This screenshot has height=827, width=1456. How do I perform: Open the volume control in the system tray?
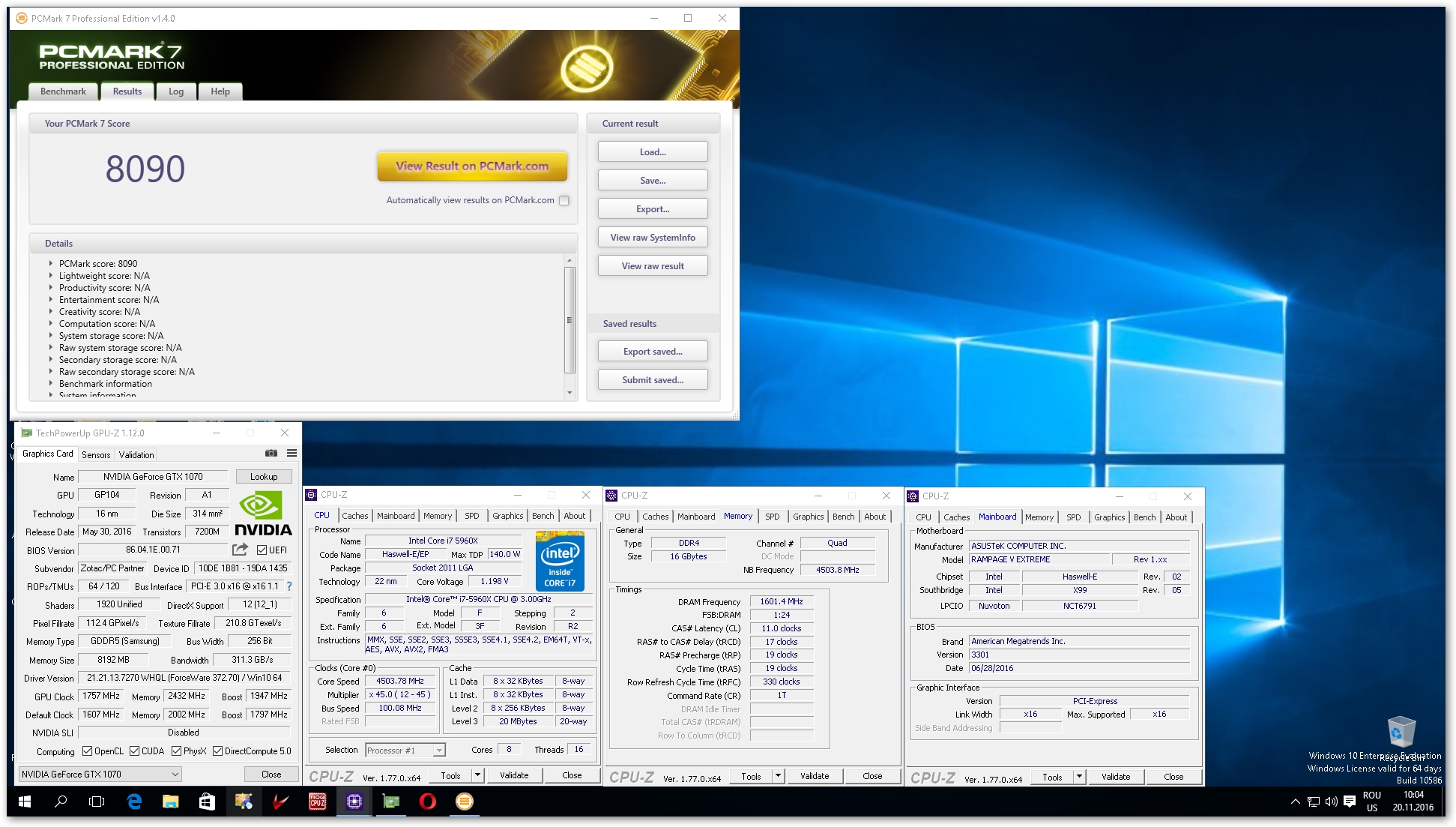pyautogui.click(x=1332, y=802)
